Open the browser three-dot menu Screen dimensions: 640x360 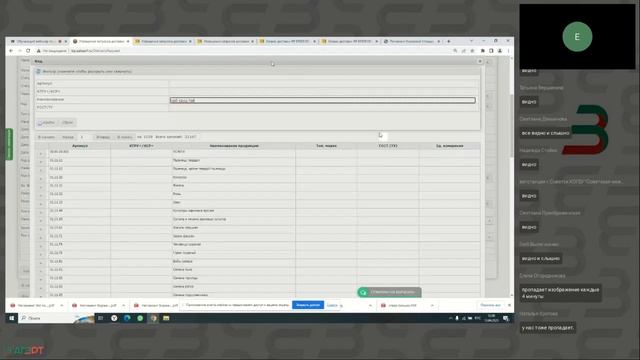coord(508,51)
